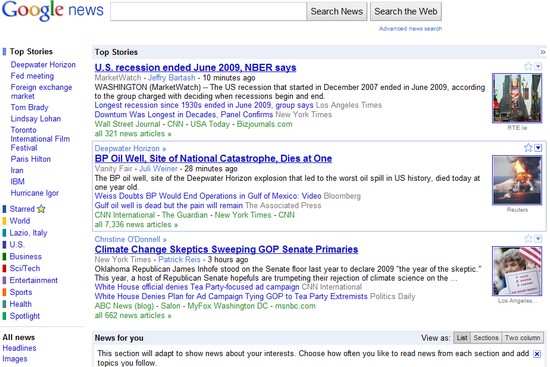Image resolution: width=550 pixels, height=367 pixels.
Task: Click the Search the Web button
Action: pyautogui.click(x=406, y=12)
